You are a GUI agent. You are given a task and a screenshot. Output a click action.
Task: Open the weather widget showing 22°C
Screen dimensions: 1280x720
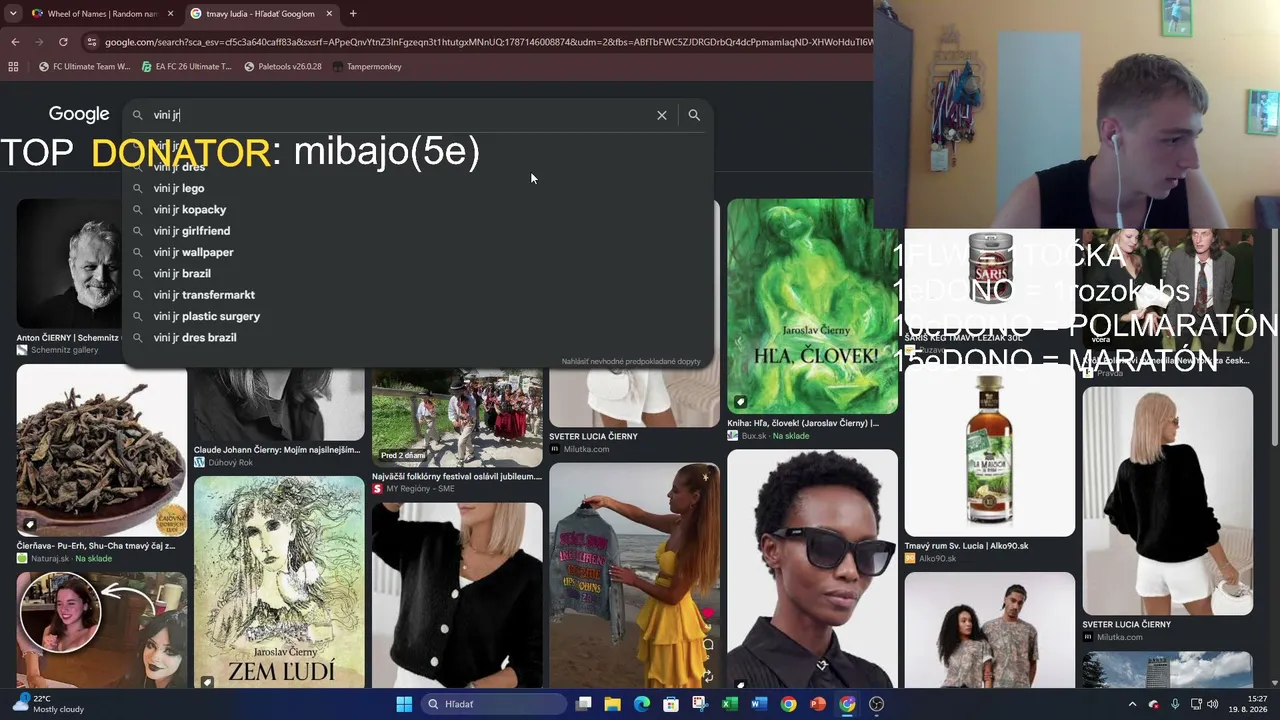coord(48,704)
